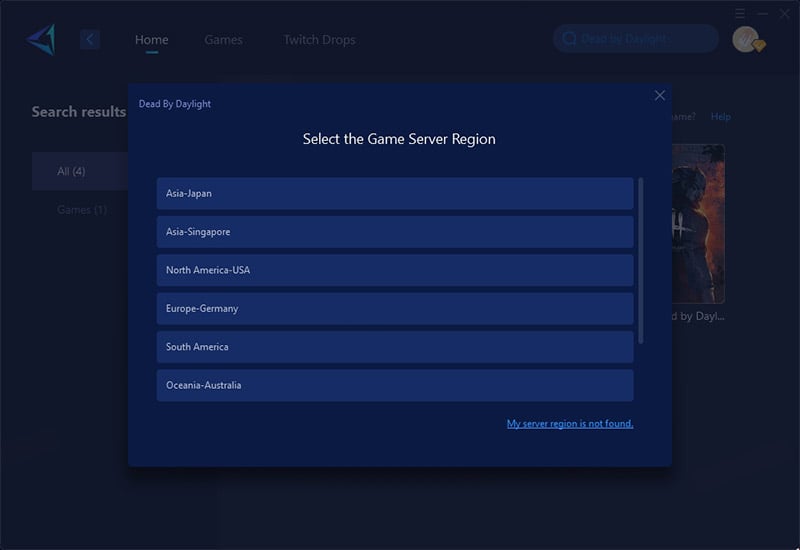800x550 pixels.
Task: Open the Twitch Drops tab
Action: click(319, 40)
